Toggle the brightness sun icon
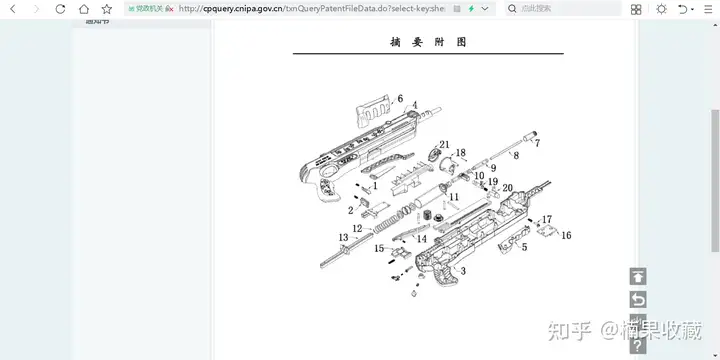This screenshot has height=360, width=720. pyautogui.click(x=661, y=9)
